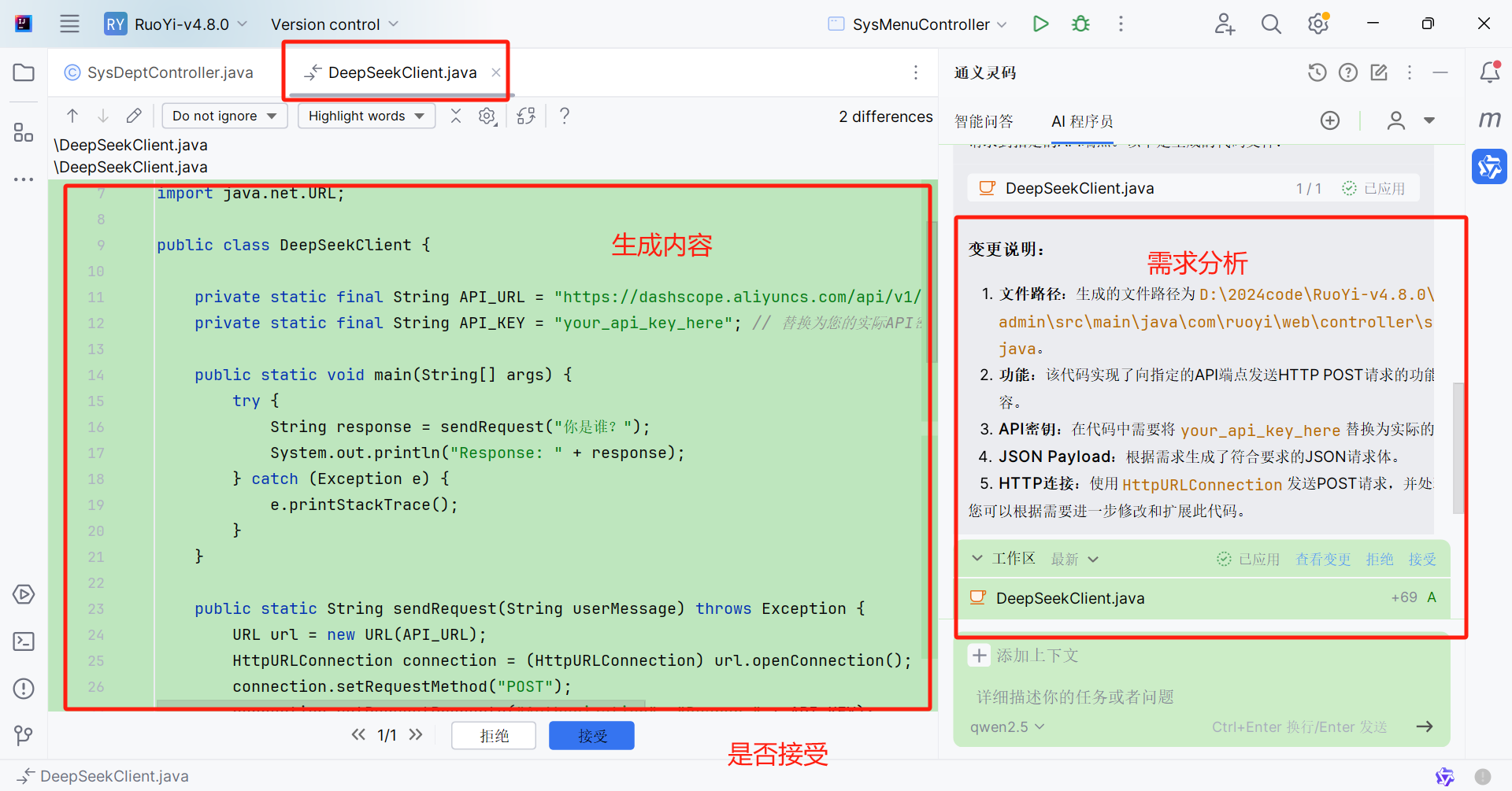Click DeepSeekClient.java in the status bar
The height and width of the screenshot is (791, 1512).
click(103, 776)
